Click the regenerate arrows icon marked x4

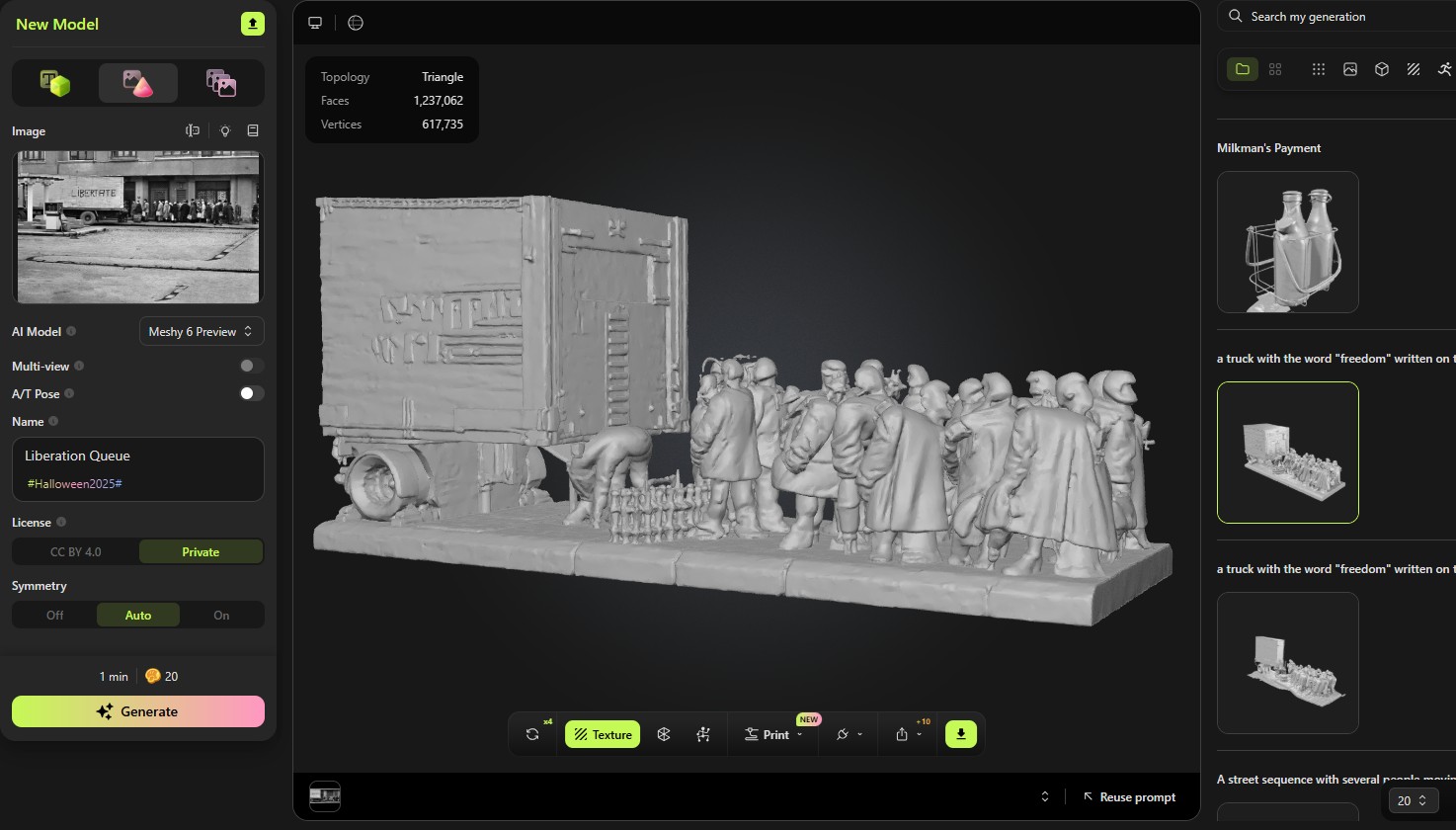click(532, 734)
